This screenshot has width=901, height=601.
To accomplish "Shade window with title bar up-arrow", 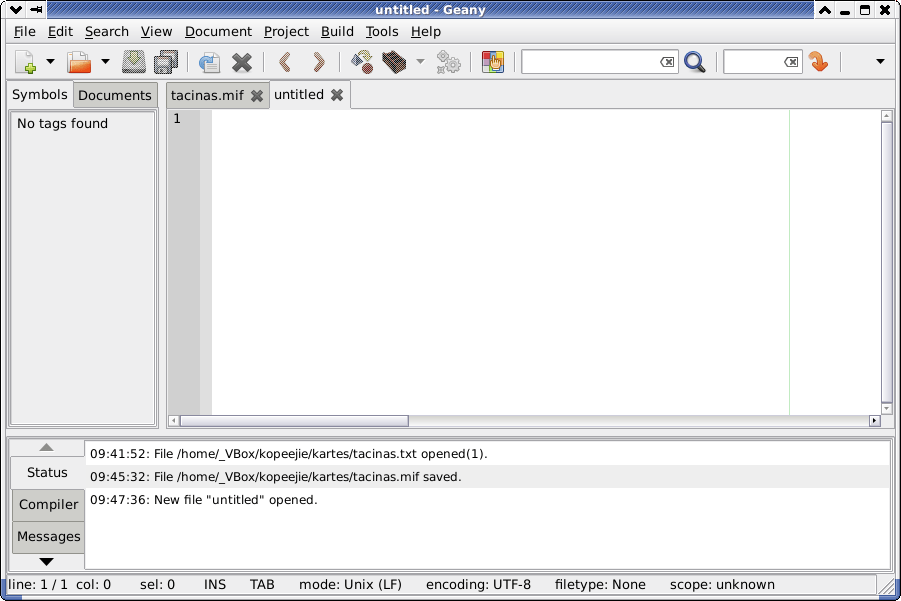I will pyautogui.click(x=825, y=10).
